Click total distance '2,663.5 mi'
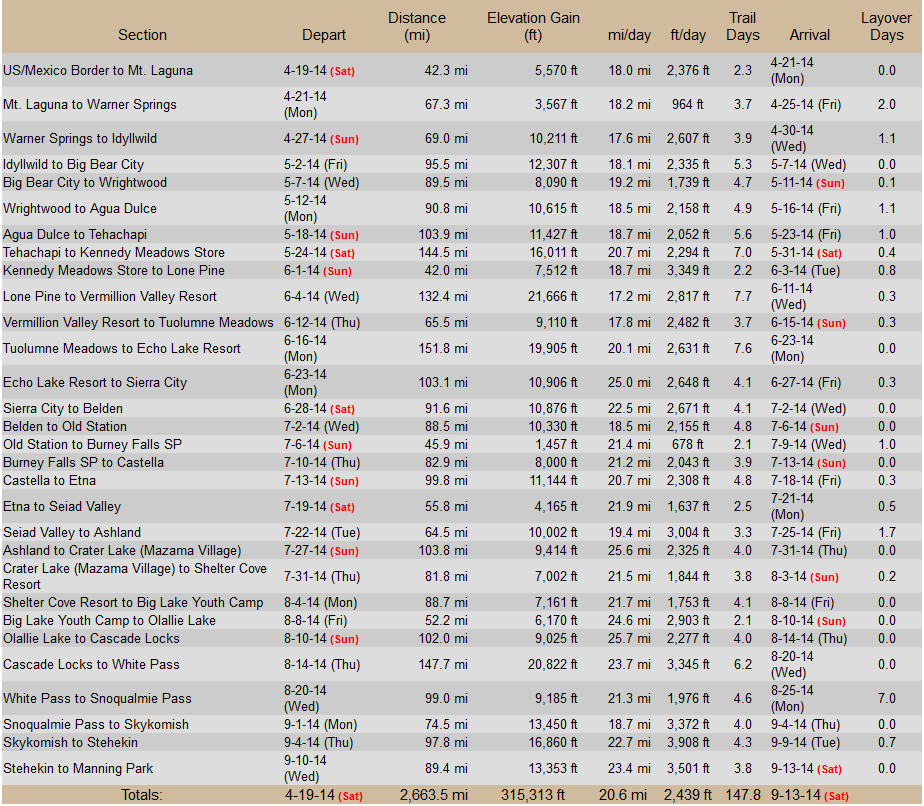924x806 pixels. point(434,795)
